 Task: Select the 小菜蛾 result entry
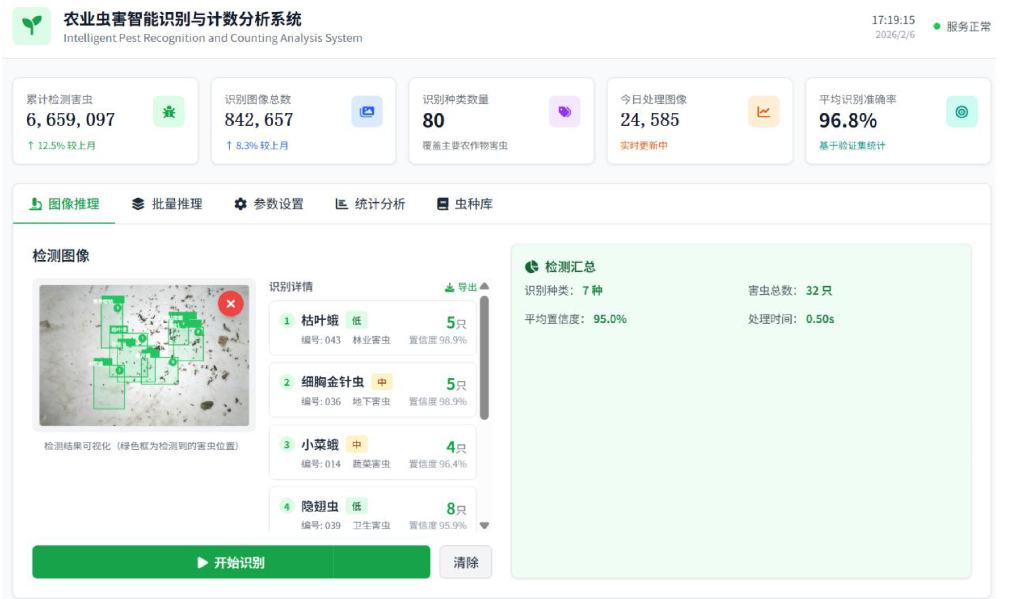coord(372,453)
